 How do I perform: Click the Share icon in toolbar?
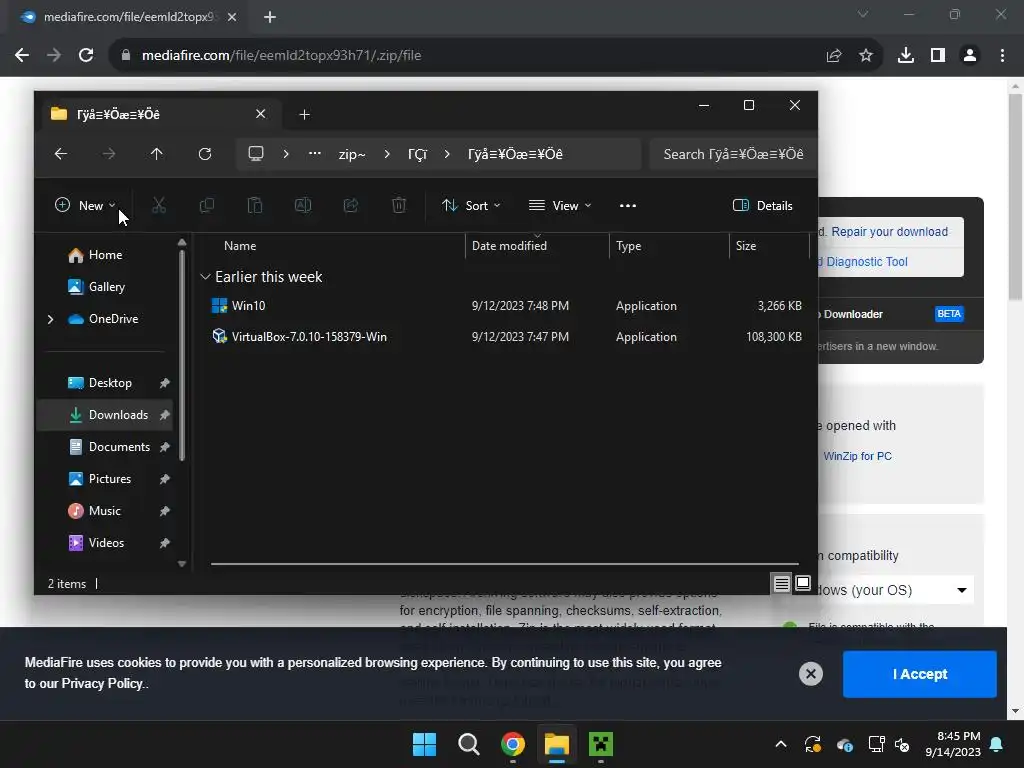tap(351, 206)
